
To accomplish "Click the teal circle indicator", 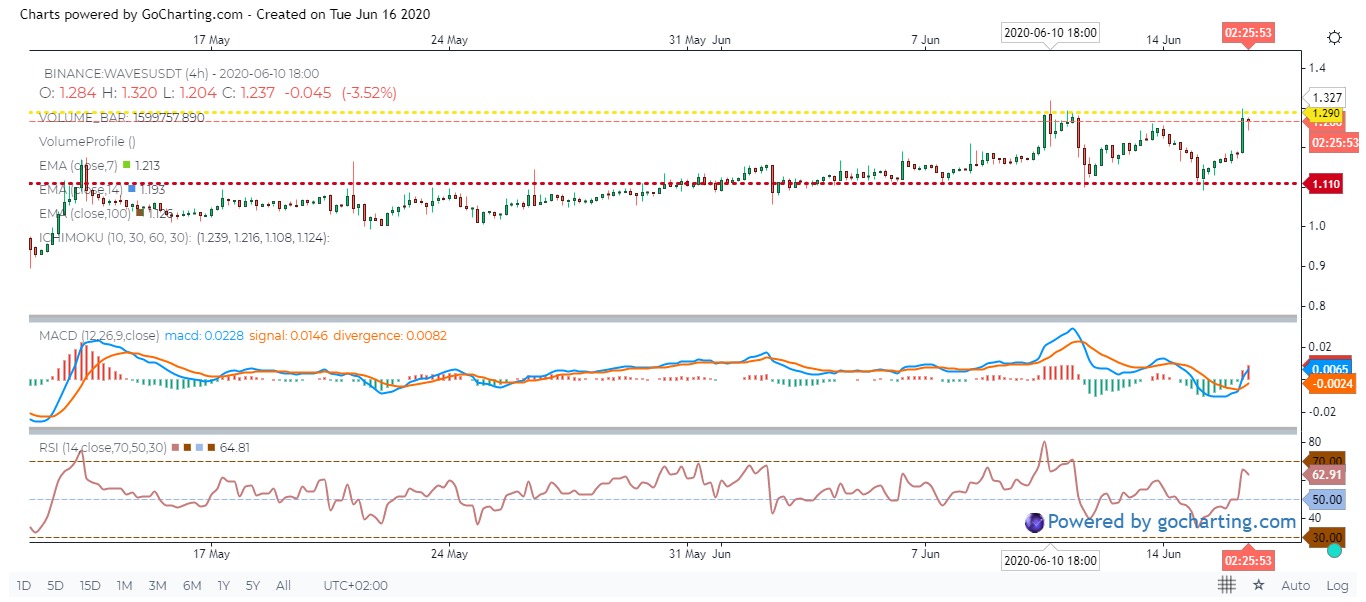I will pyautogui.click(x=1333, y=550).
